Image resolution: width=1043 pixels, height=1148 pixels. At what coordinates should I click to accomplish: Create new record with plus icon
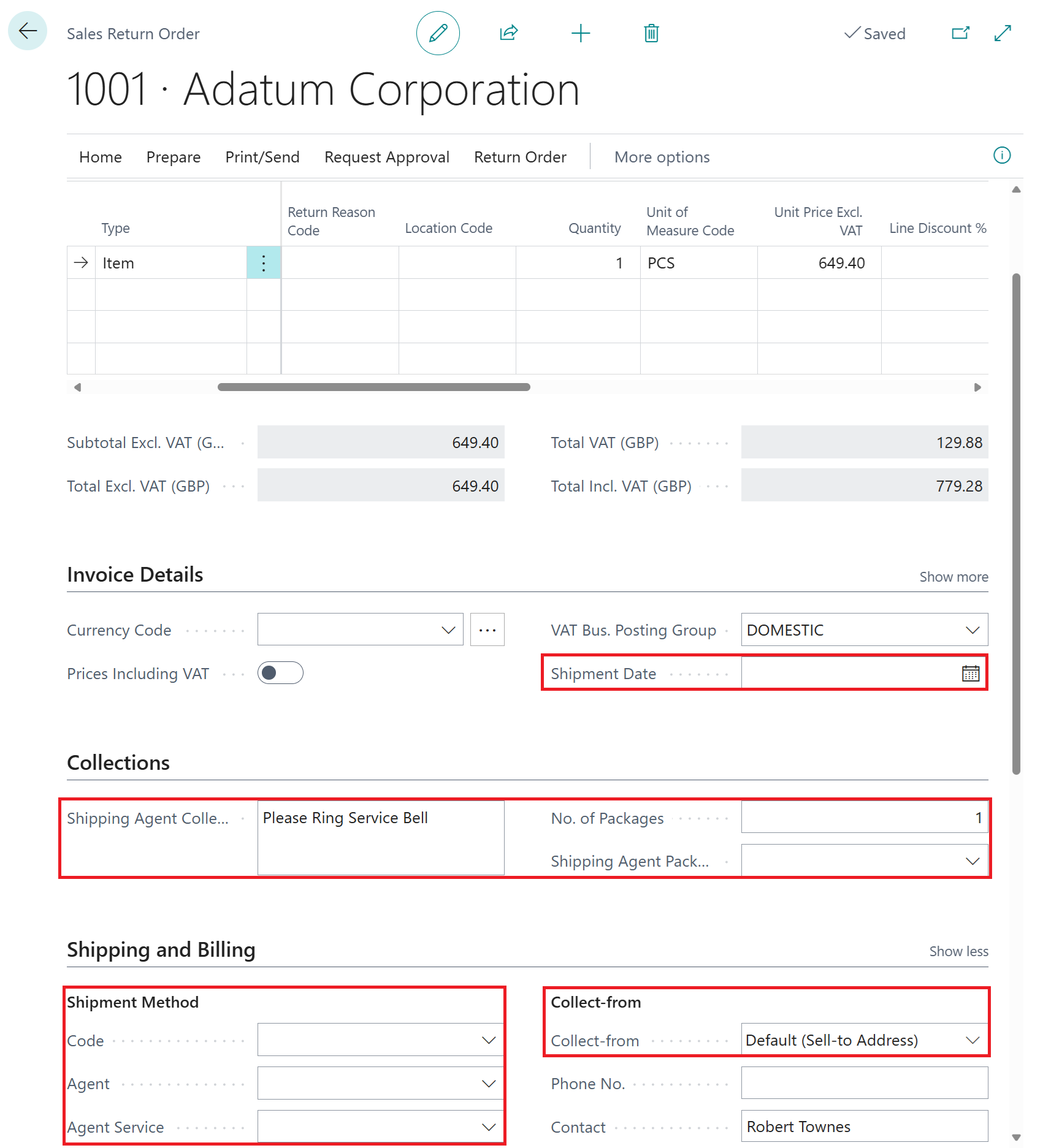tap(580, 33)
